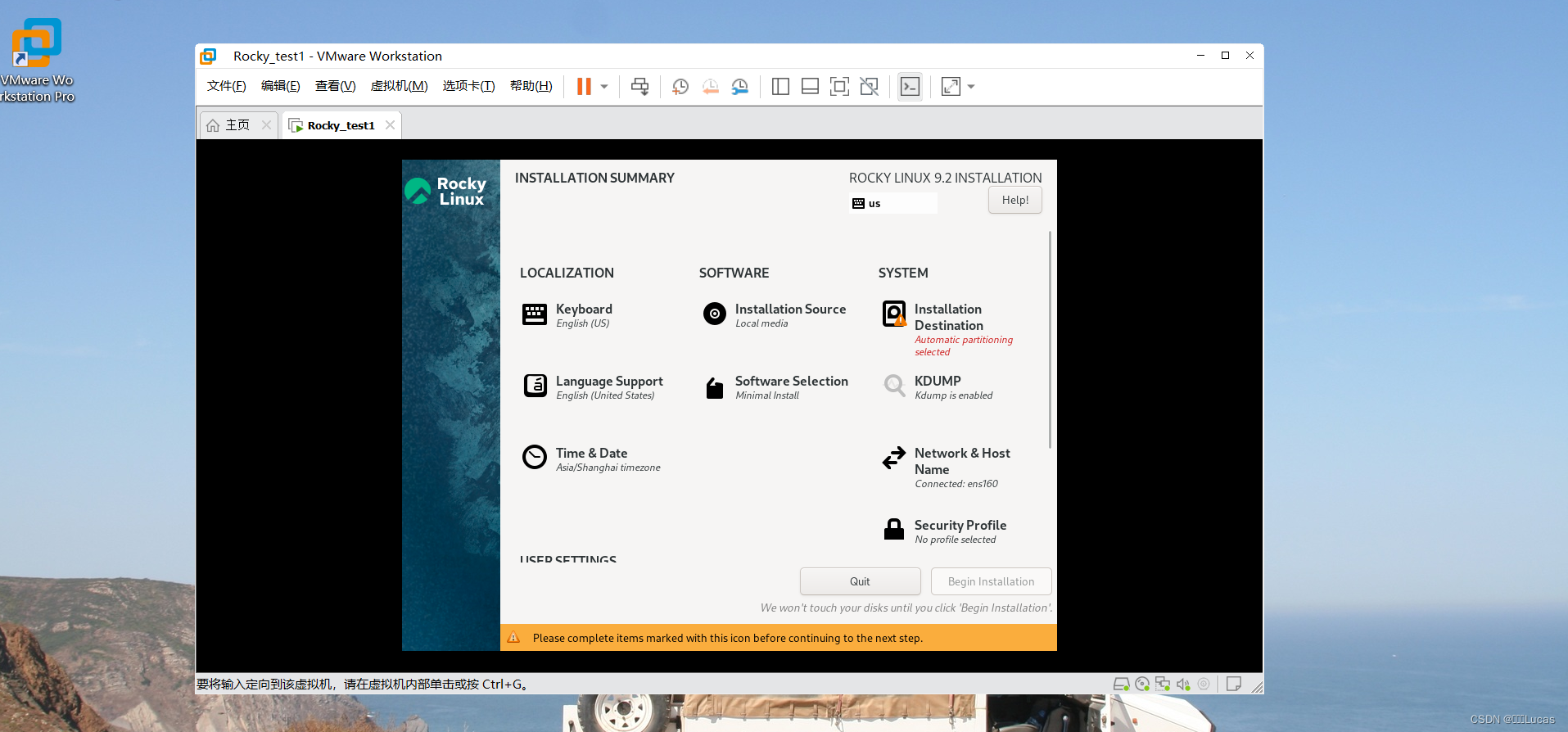
Task: Click the stretch guest display icon
Action: pyautogui.click(x=951, y=87)
